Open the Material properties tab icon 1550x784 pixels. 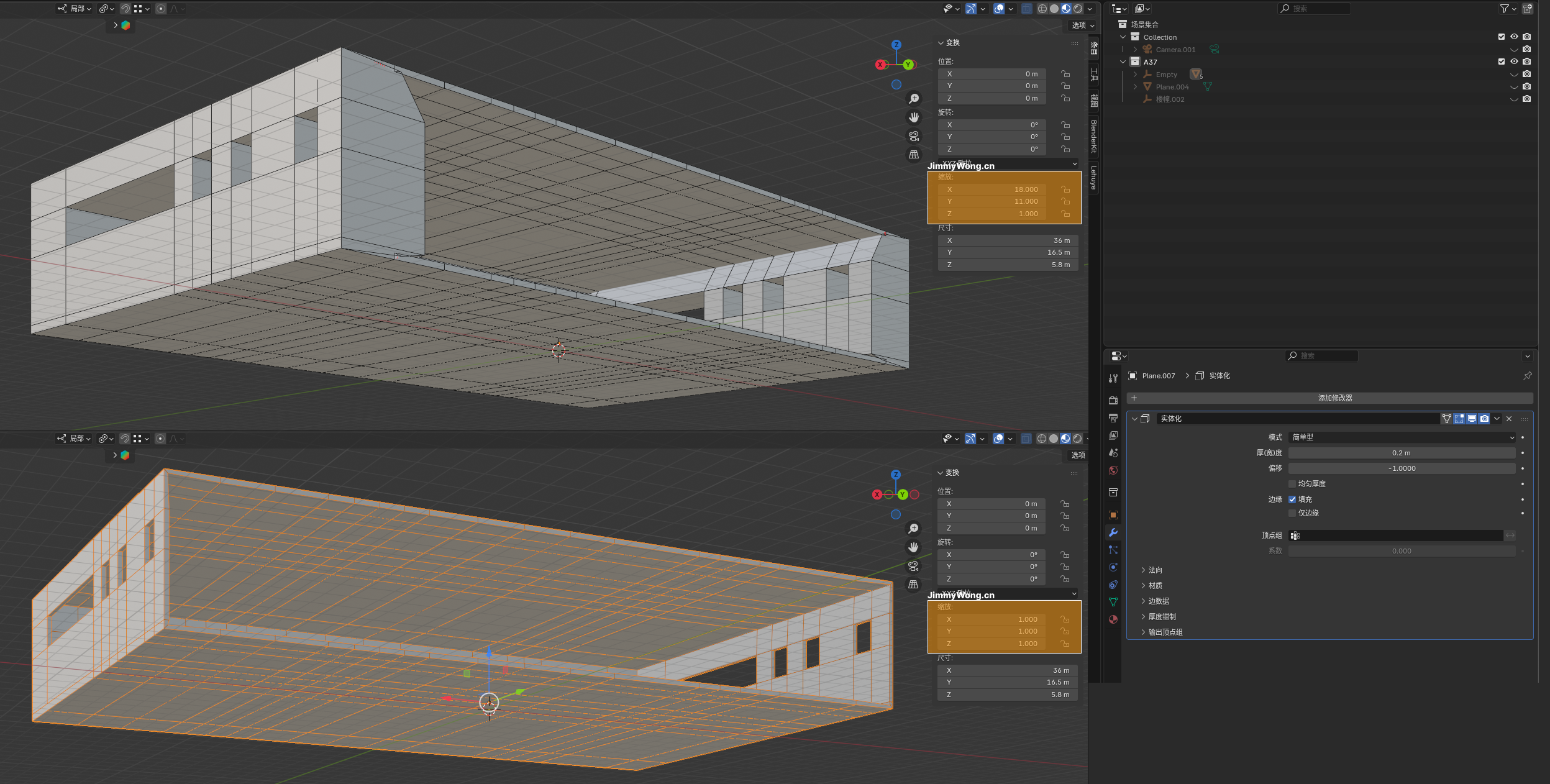tap(1113, 619)
